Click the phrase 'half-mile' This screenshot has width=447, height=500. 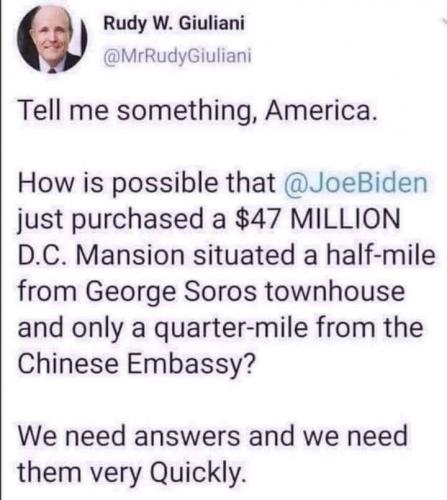380,255
